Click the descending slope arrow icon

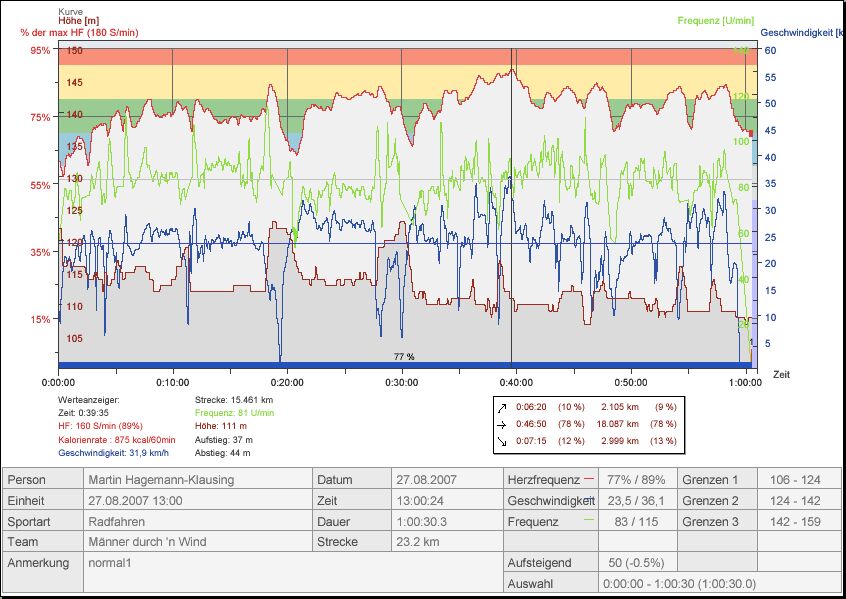pyautogui.click(x=500, y=441)
